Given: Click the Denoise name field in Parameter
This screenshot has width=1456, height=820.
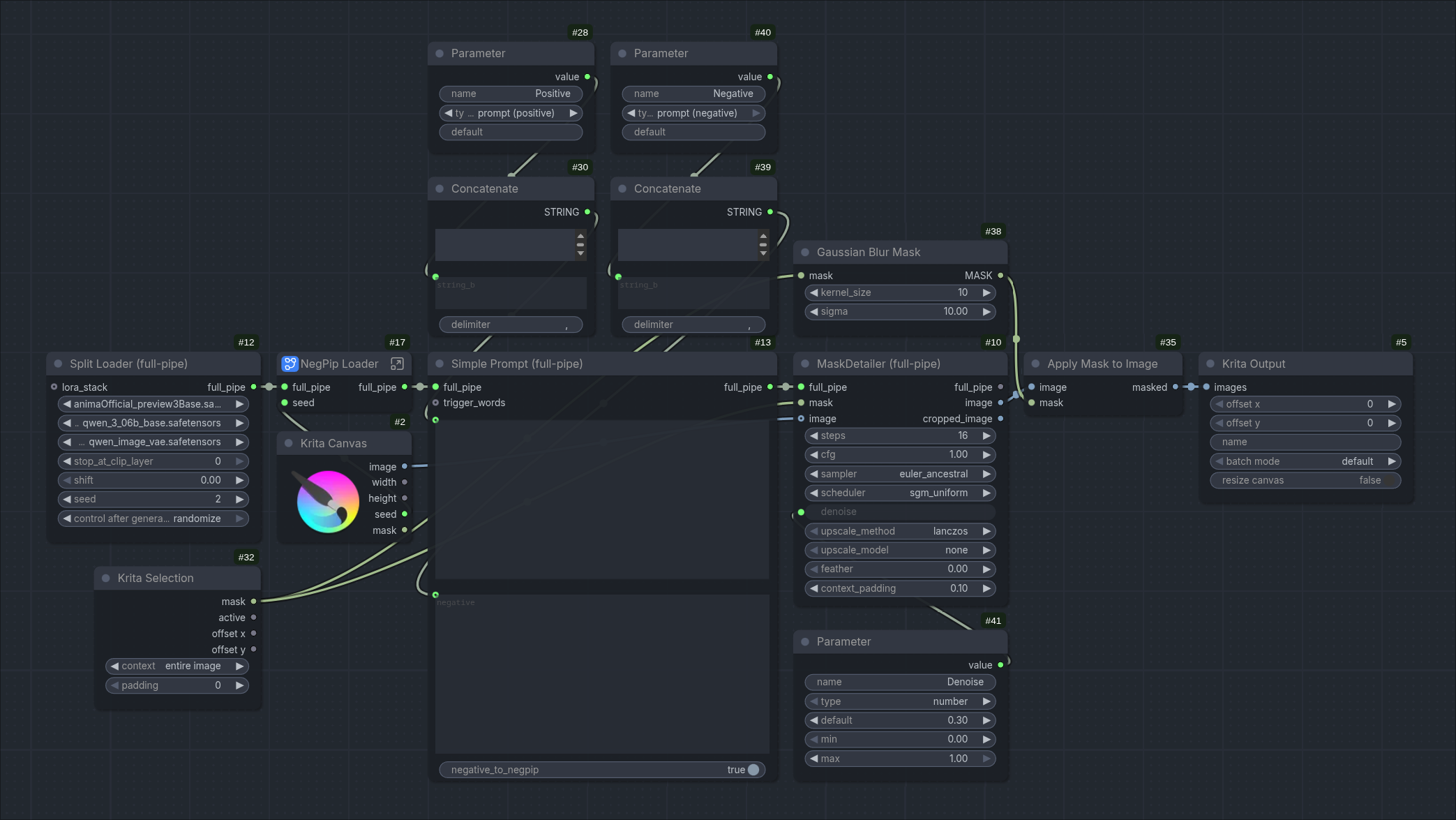Looking at the screenshot, I should 900,682.
